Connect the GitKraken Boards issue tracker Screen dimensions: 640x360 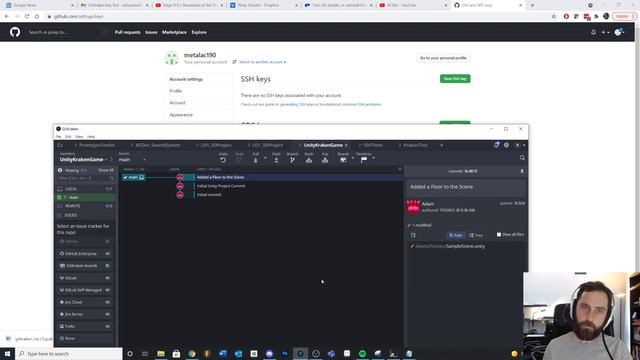(x=85, y=266)
